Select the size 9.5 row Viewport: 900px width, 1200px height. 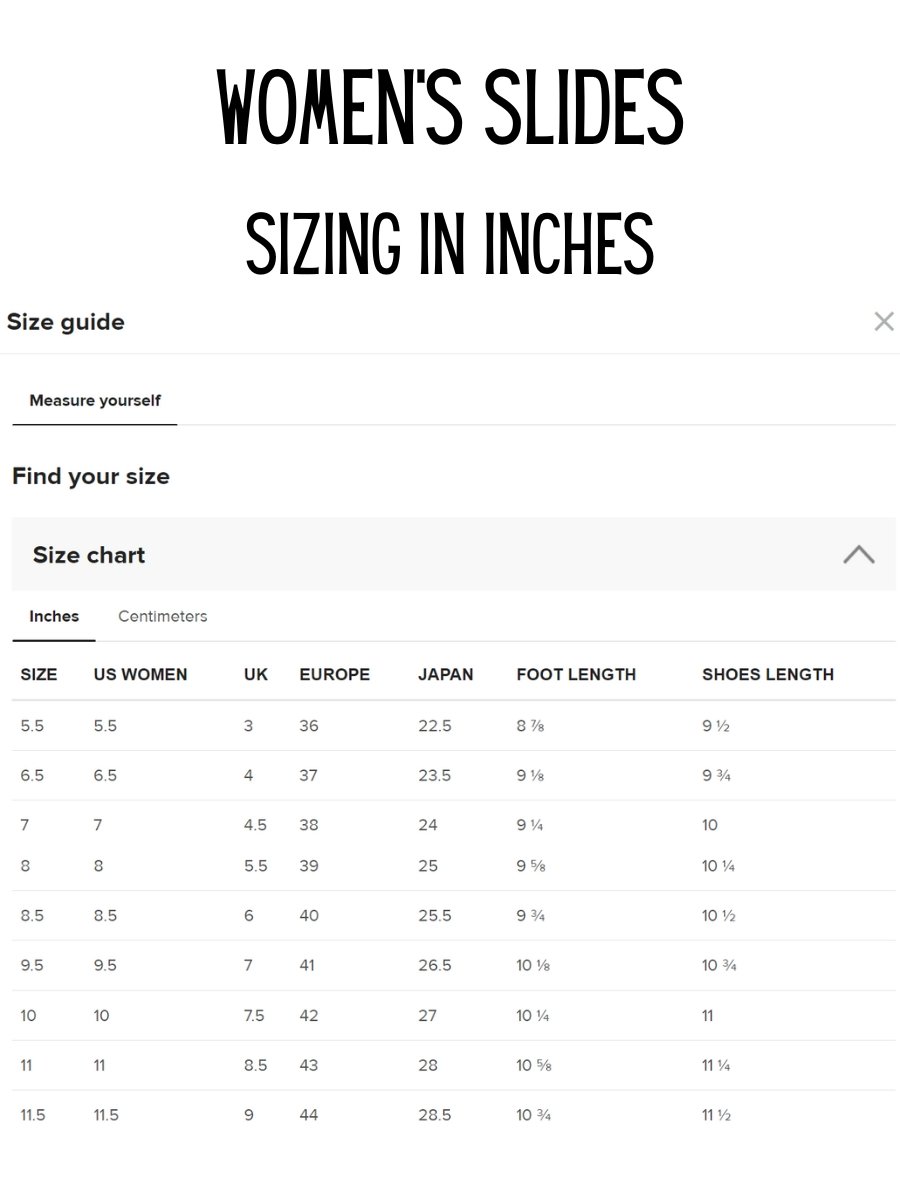click(453, 965)
